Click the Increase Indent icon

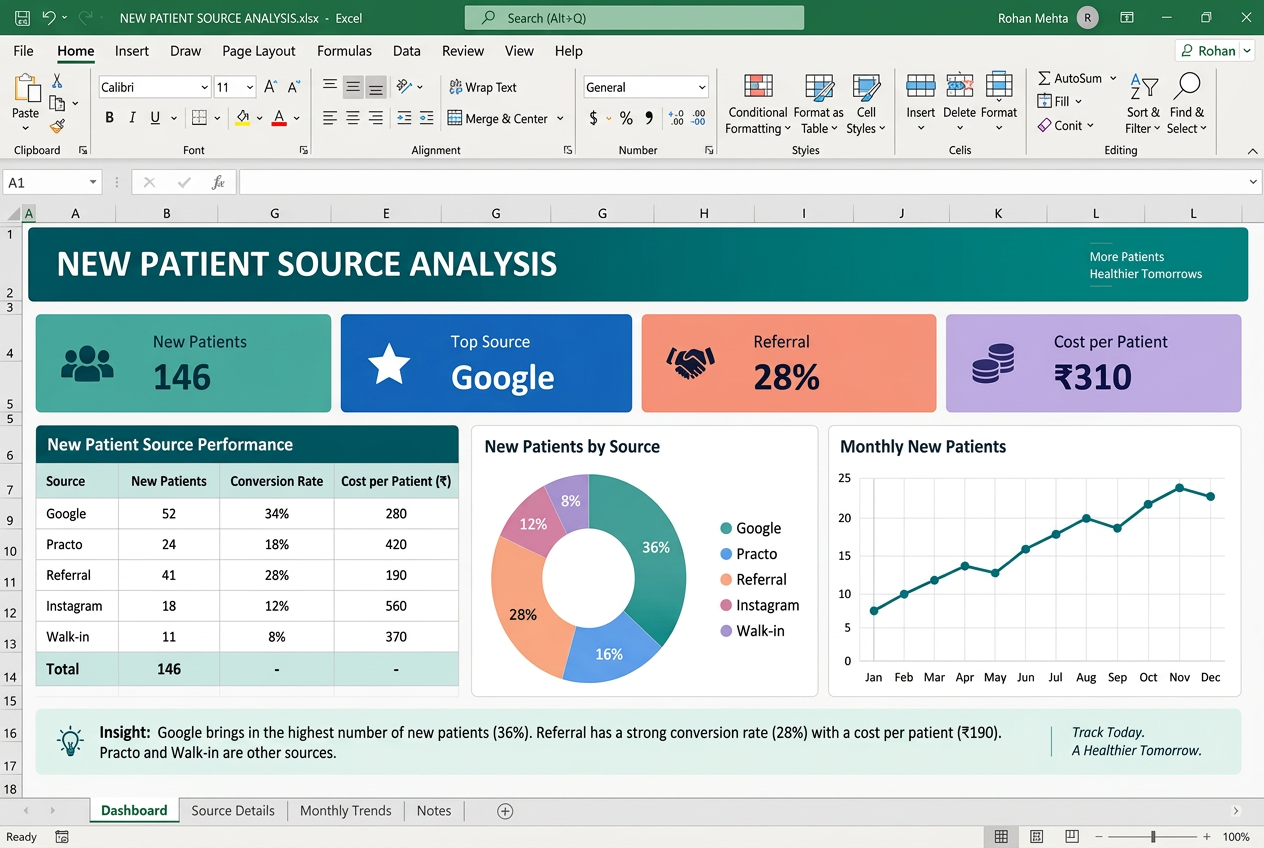(x=428, y=118)
